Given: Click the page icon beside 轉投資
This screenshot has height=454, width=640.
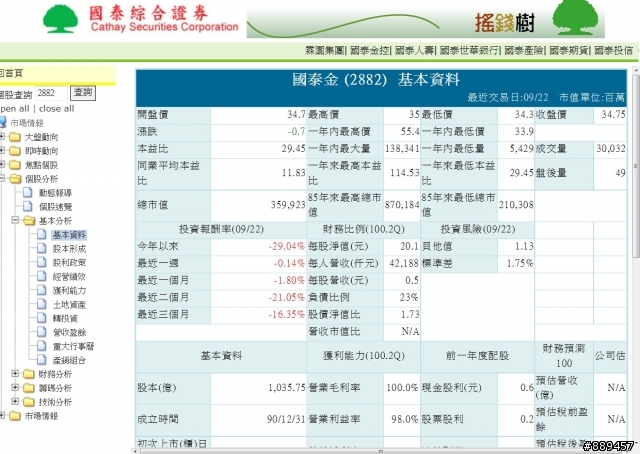Looking at the screenshot, I should (x=42, y=318).
